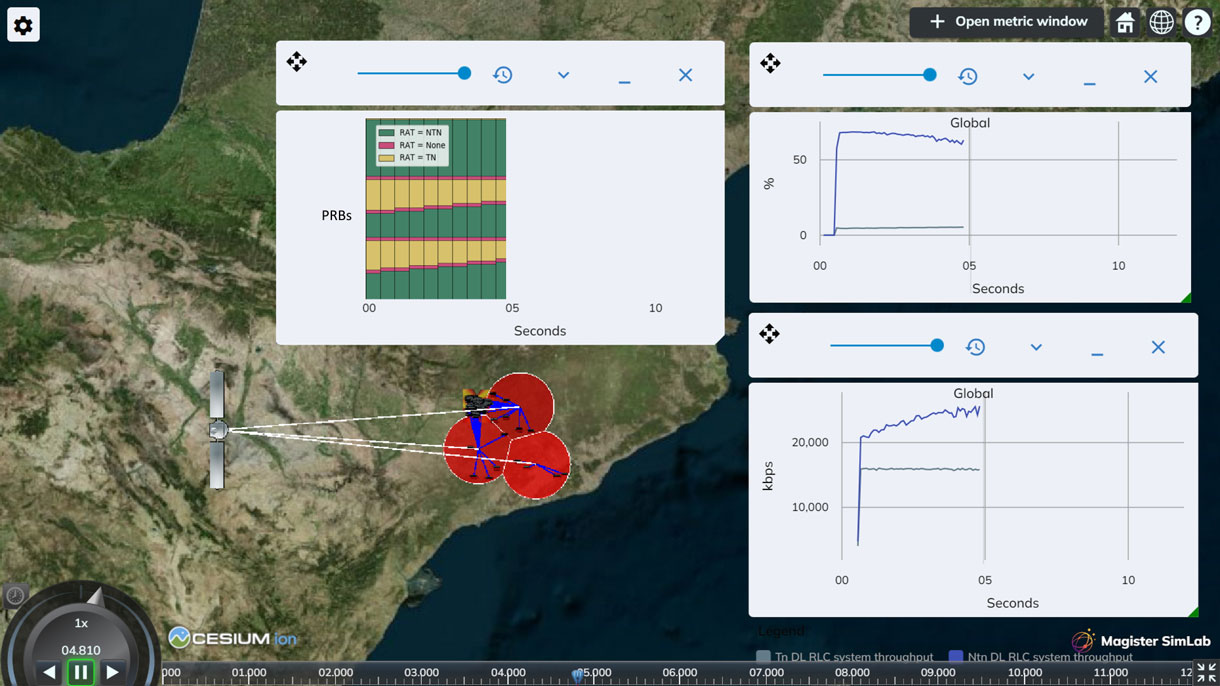Open the globe view options

[x=1161, y=22]
